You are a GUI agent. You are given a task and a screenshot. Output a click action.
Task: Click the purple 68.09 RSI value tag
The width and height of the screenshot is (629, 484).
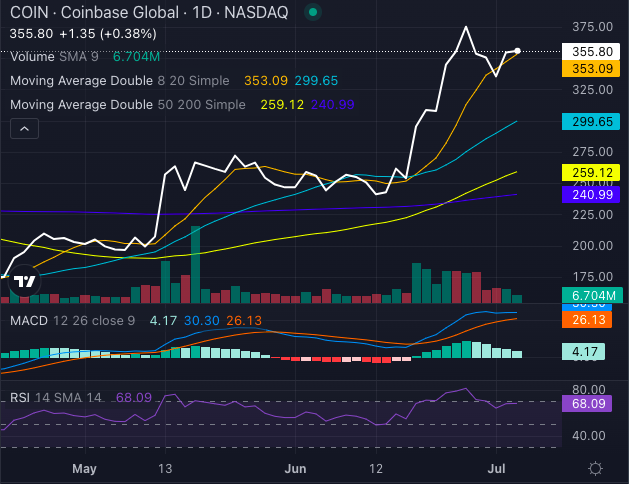point(587,403)
